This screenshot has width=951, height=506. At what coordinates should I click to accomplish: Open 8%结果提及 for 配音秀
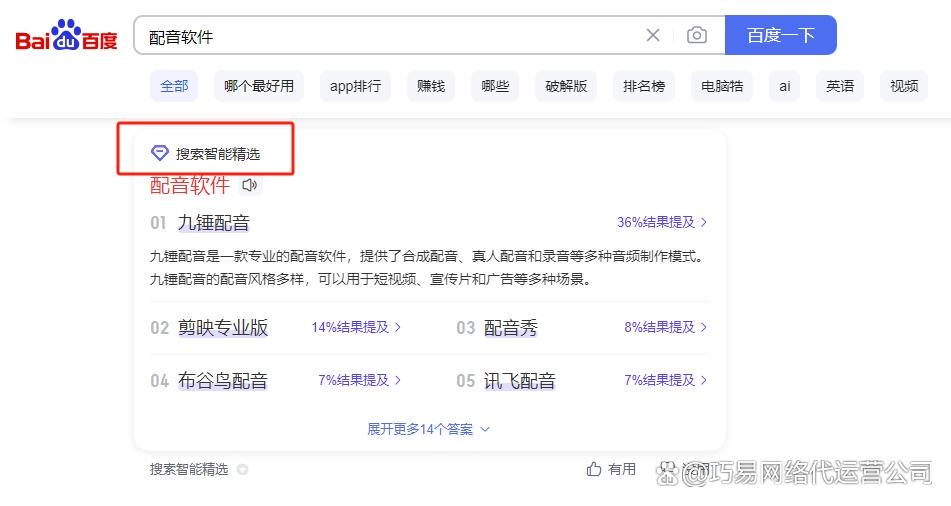click(665, 327)
